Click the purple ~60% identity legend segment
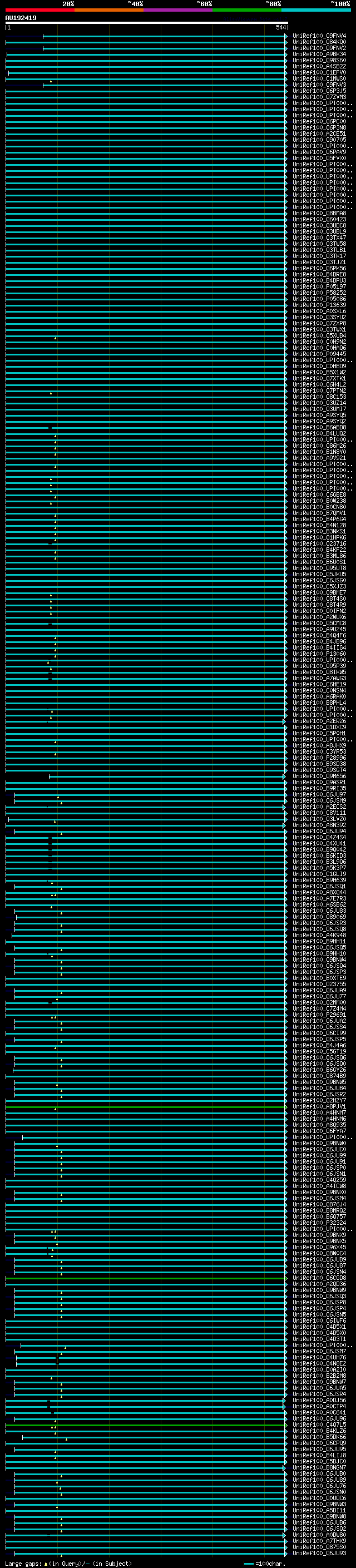The image size is (356, 1568). coord(179,10)
